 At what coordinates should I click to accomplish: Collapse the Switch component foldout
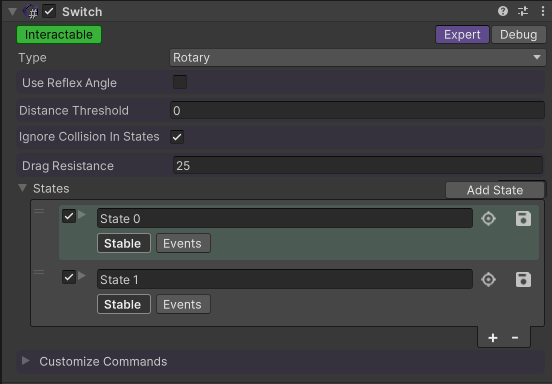(x=12, y=12)
